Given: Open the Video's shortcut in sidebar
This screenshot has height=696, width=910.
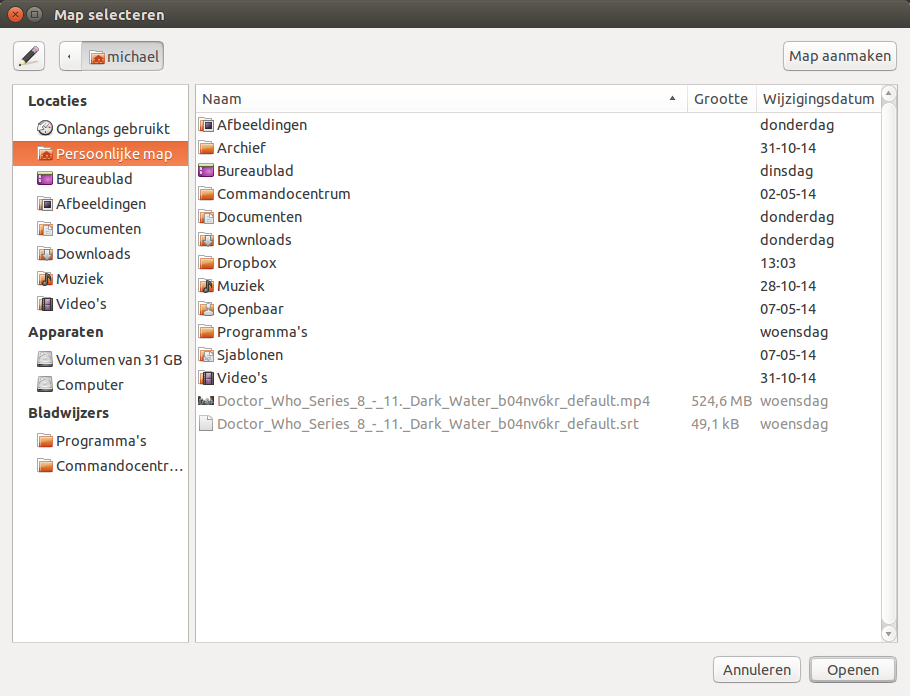Looking at the screenshot, I should click(80, 304).
